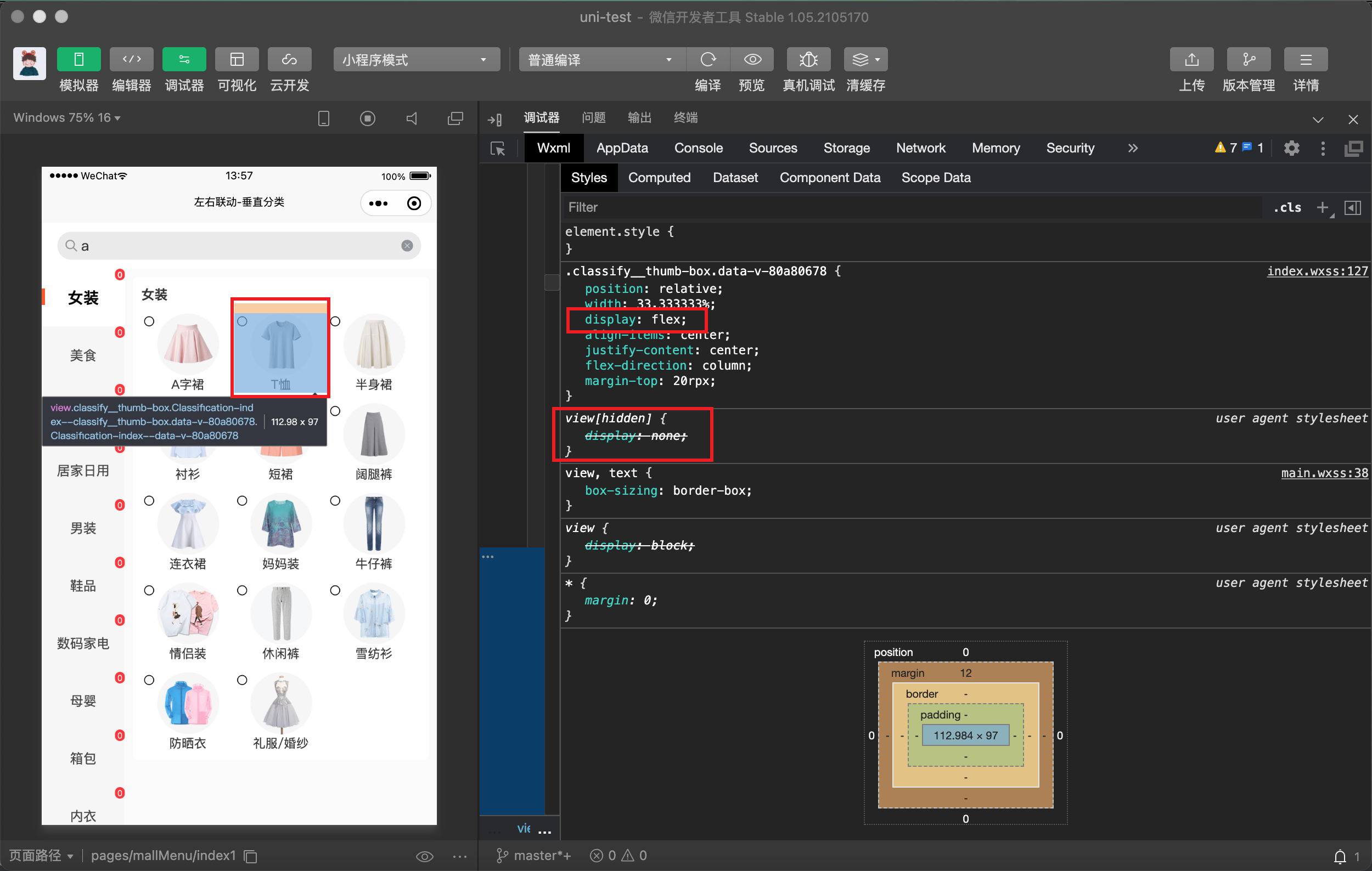1372x871 pixels.
Task: Switch to the Console tab
Action: [698, 148]
